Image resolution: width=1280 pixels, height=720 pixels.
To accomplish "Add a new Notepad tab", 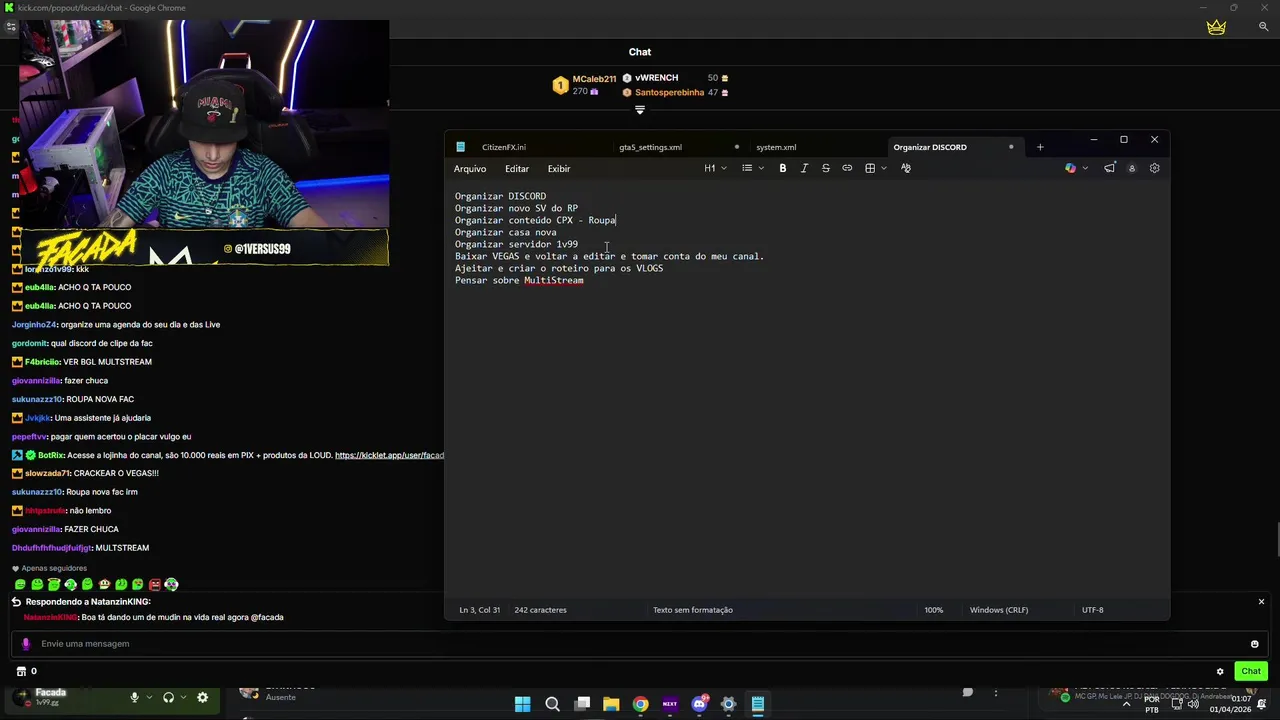I will coord(1040,147).
